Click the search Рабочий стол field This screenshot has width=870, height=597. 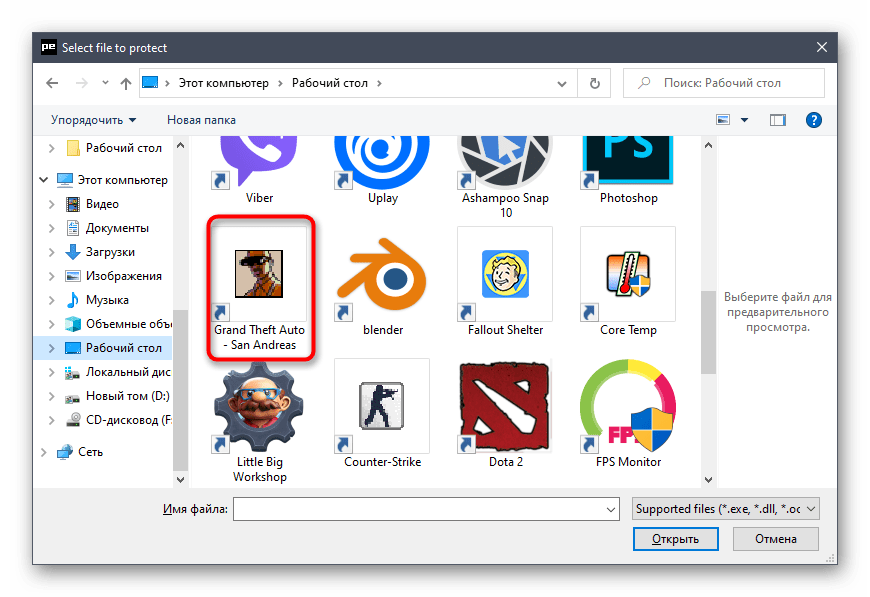pyautogui.click(x=724, y=83)
